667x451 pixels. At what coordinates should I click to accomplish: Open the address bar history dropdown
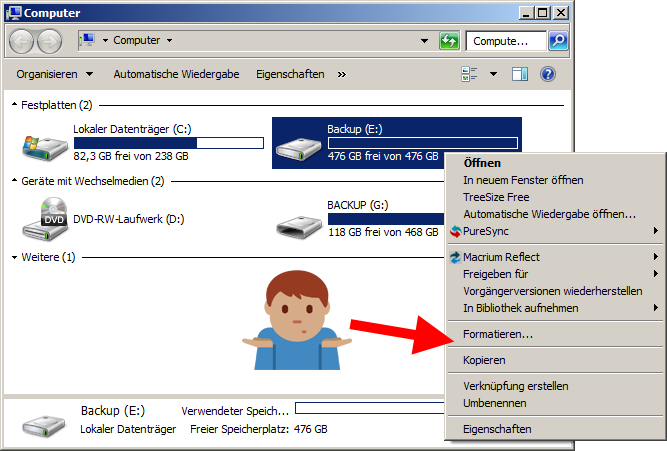click(x=424, y=41)
